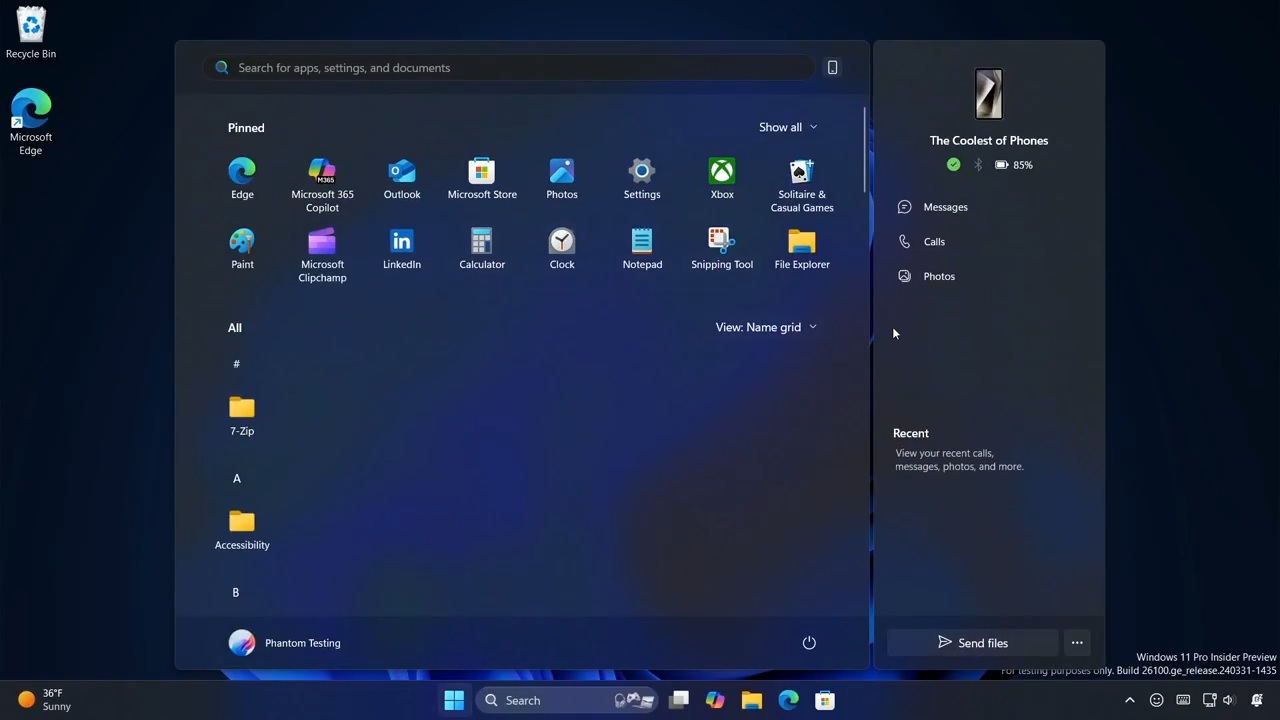This screenshot has width=1280, height=720.
Task: Open Microsoft Store from the taskbar
Action: (x=825, y=700)
